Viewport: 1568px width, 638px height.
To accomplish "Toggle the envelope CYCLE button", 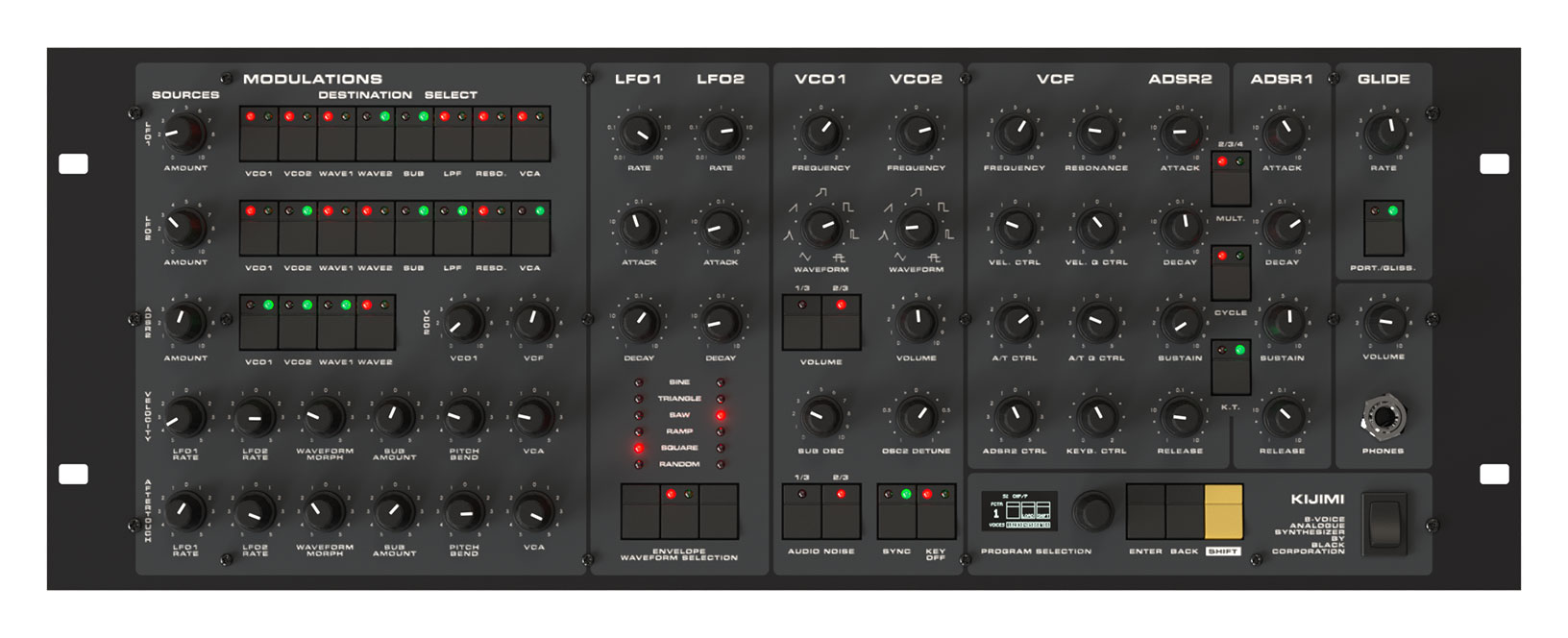I will [x=1231, y=273].
